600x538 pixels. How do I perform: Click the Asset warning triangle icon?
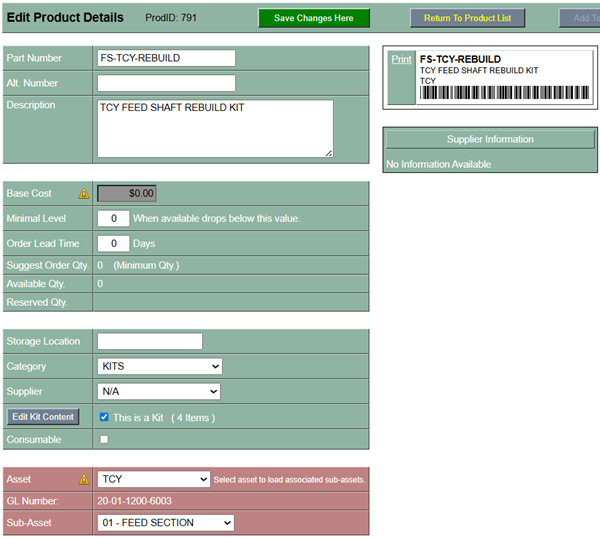click(x=84, y=479)
